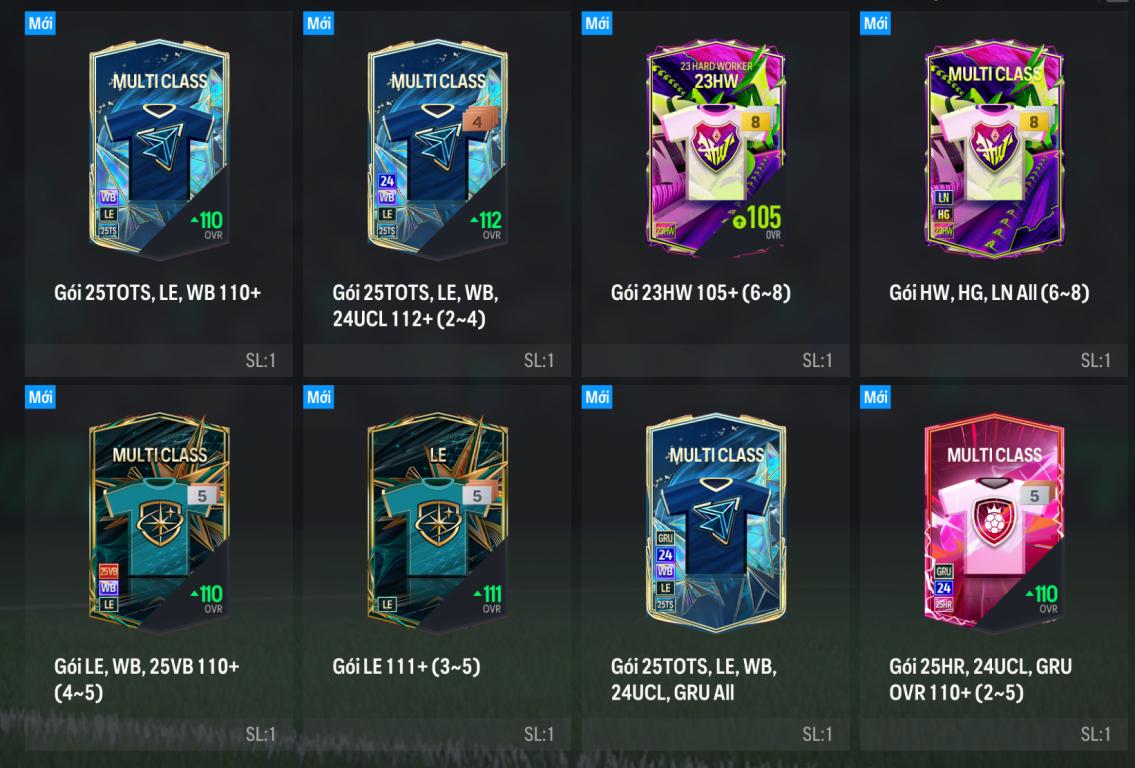The height and width of the screenshot is (768, 1135).
Task: Open the Multi Class card with GRU badge
Action: pos(716,523)
